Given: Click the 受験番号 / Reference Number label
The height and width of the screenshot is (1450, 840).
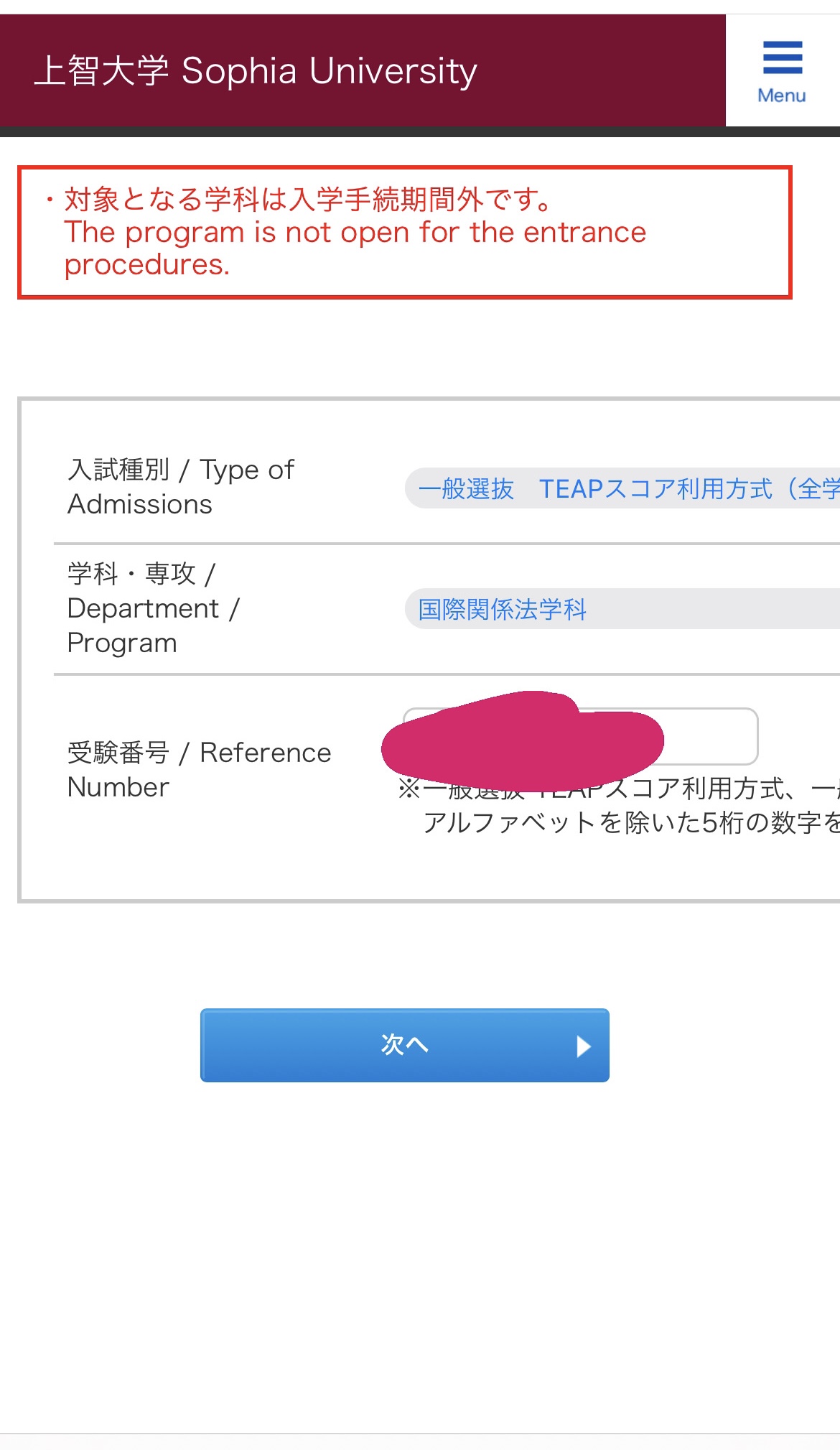Looking at the screenshot, I should [x=198, y=770].
